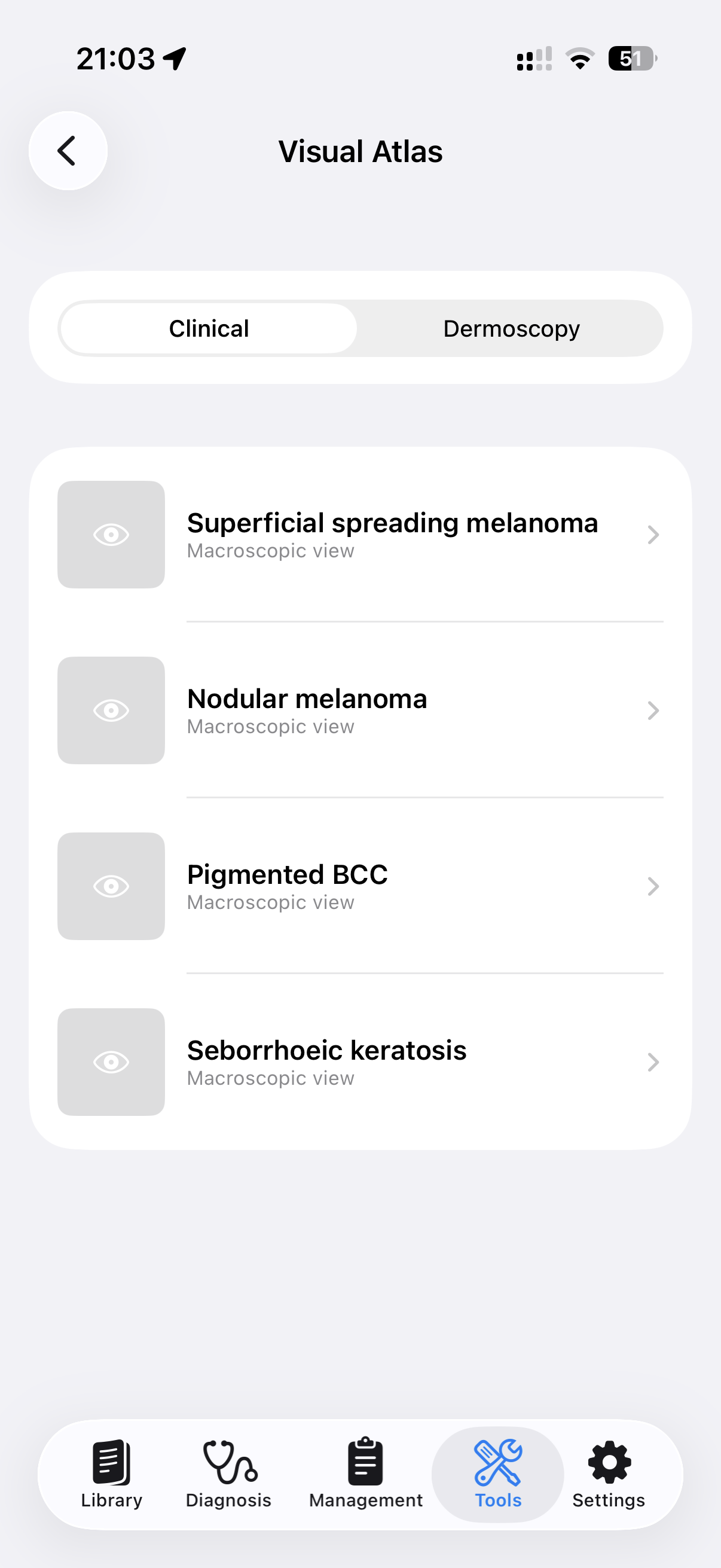Select the Tools wrench tab
This screenshot has width=721, height=1568.
[x=497, y=1473]
